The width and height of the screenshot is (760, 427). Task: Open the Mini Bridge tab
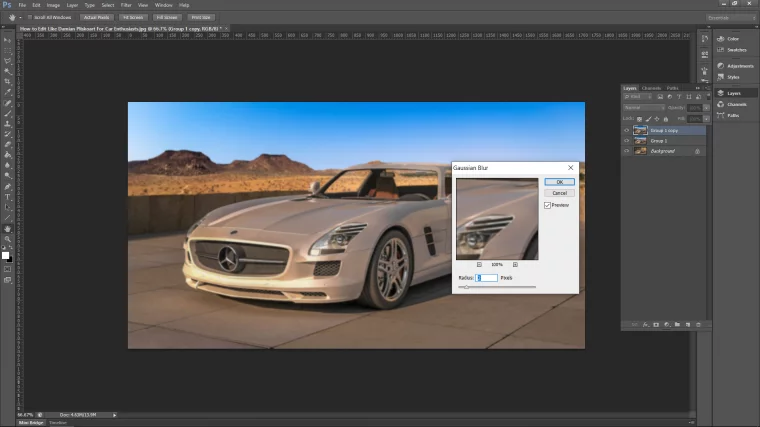click(31, 423)
